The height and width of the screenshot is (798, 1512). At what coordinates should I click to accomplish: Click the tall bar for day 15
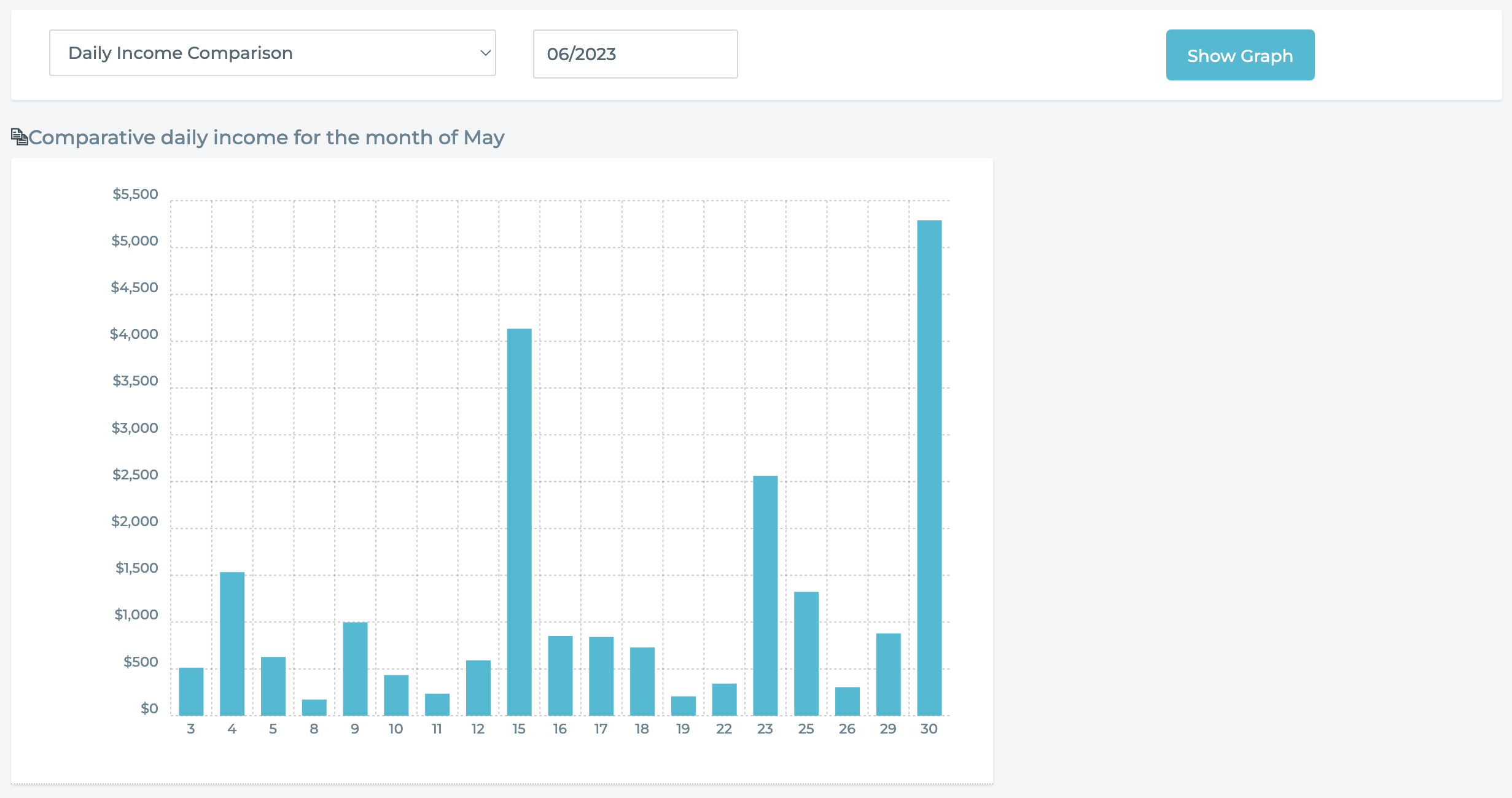(x=520, y=522)
